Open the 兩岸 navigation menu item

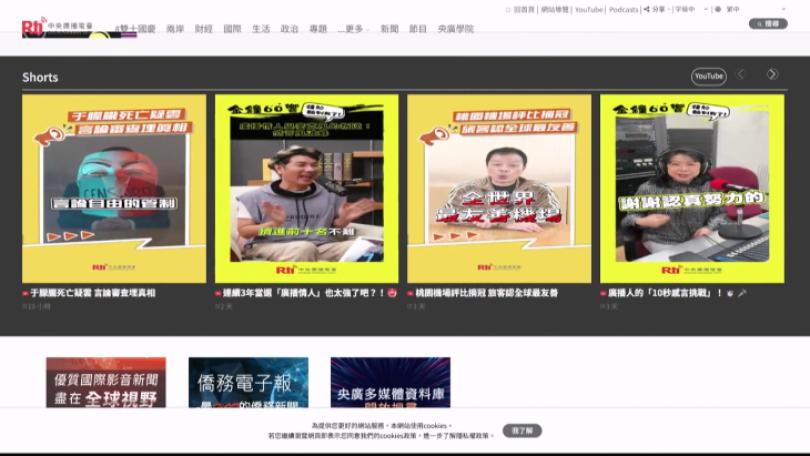[x=175, y=29]
